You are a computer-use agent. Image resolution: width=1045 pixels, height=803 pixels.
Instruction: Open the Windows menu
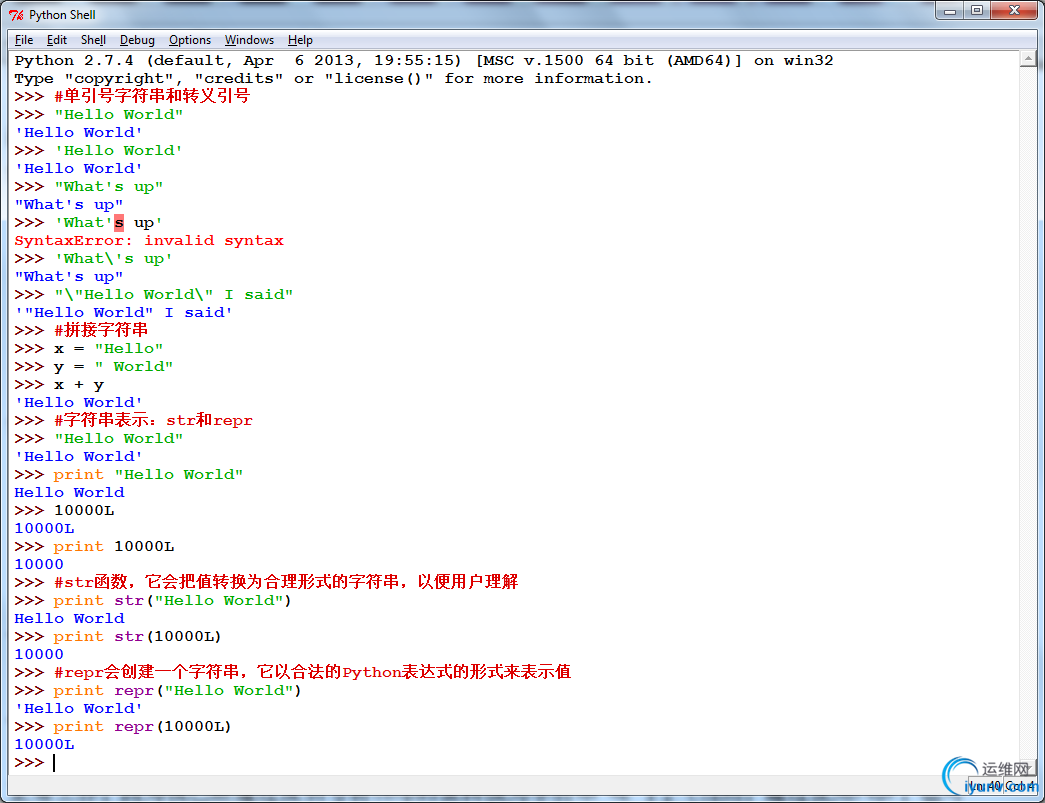pos(249,40)
